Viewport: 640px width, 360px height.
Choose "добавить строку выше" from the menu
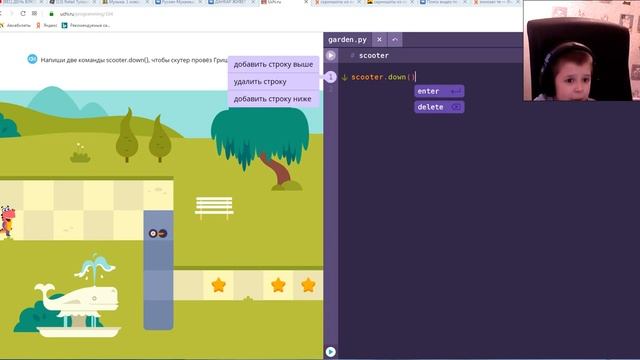tap(273, 64)
